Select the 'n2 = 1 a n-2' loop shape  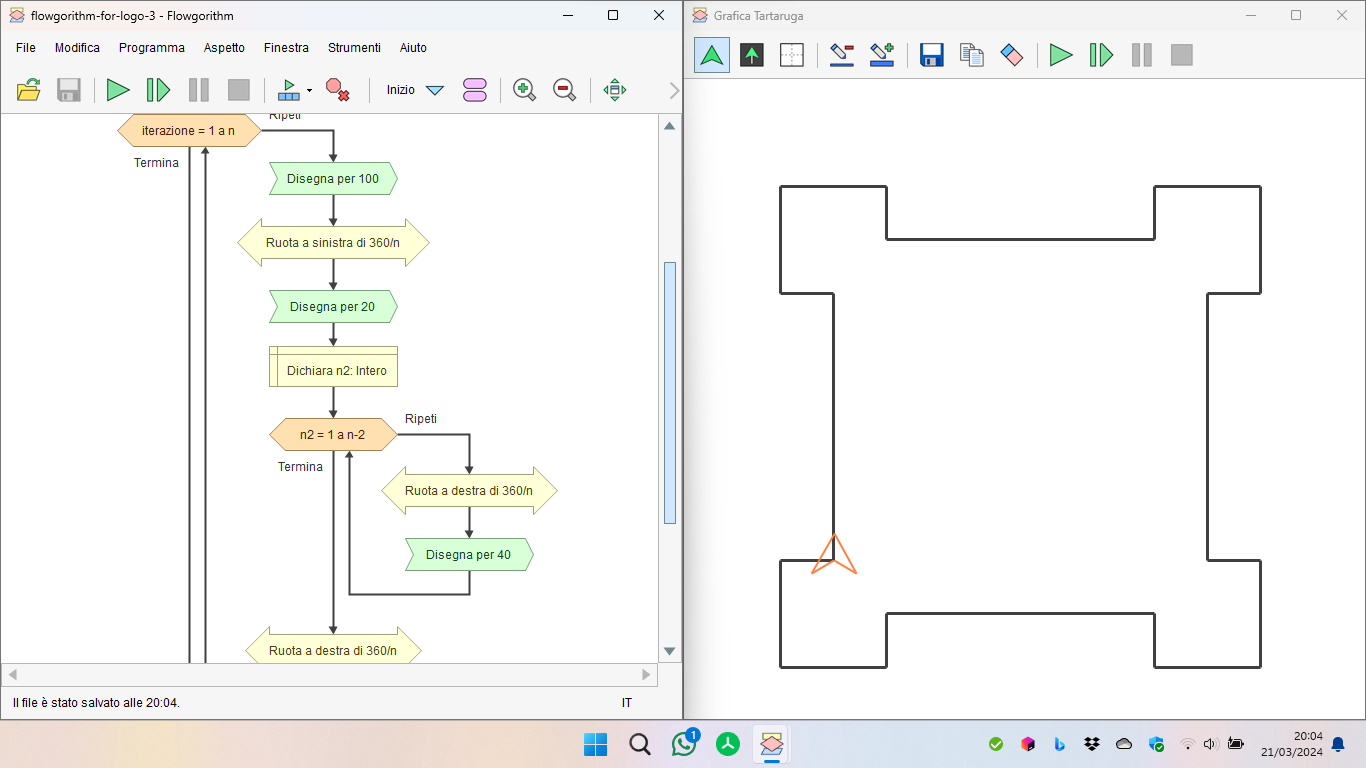point(333,435)
